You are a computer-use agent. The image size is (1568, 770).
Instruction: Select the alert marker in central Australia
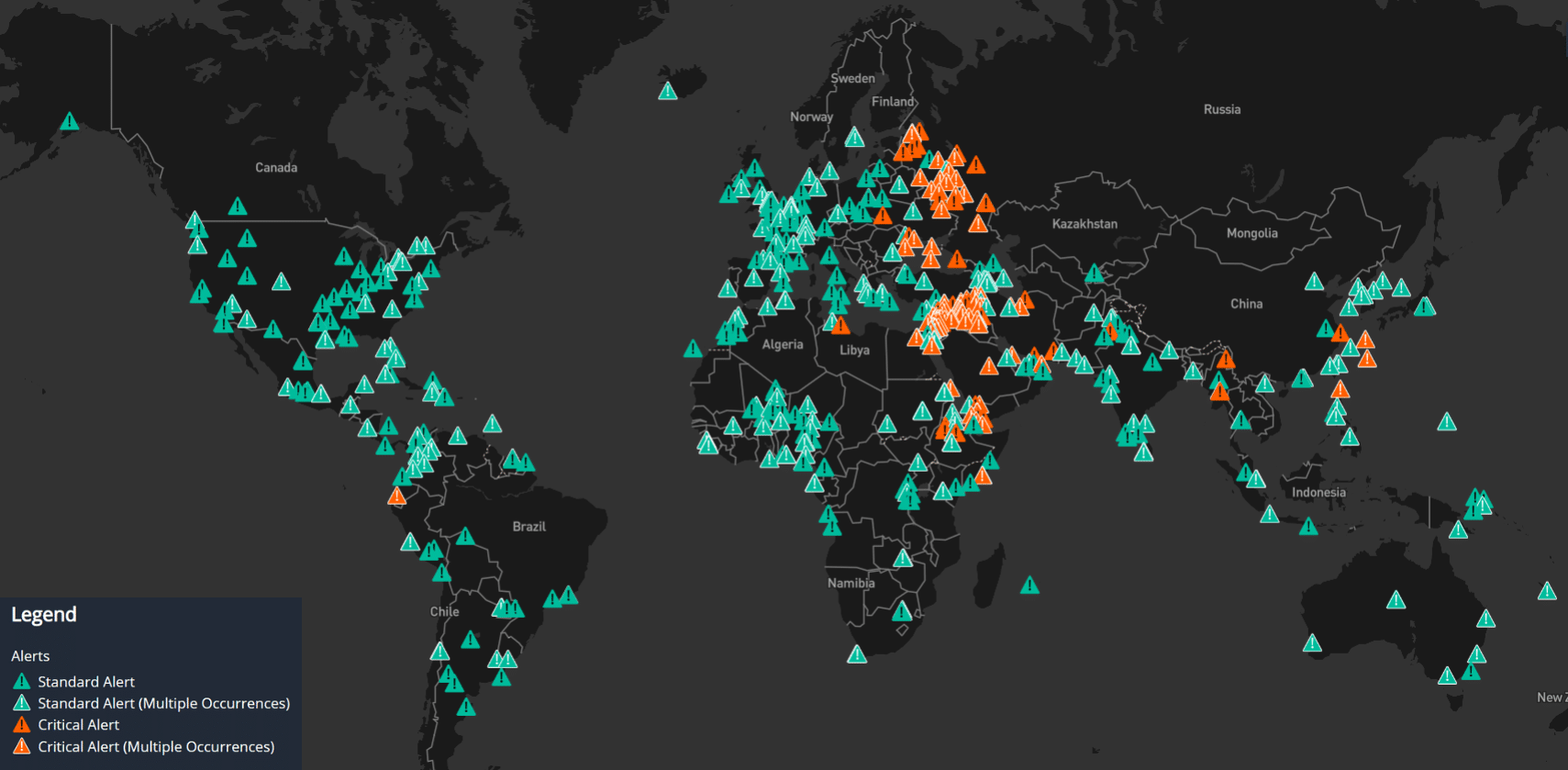pos(1396,600)
